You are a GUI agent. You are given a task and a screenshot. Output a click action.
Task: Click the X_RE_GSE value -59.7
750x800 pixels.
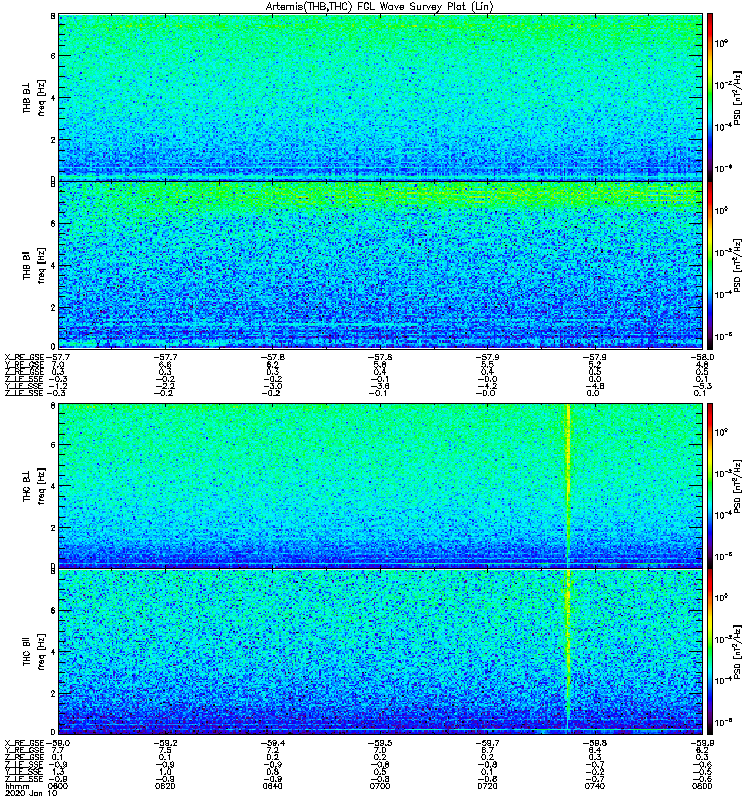[488, 743]
